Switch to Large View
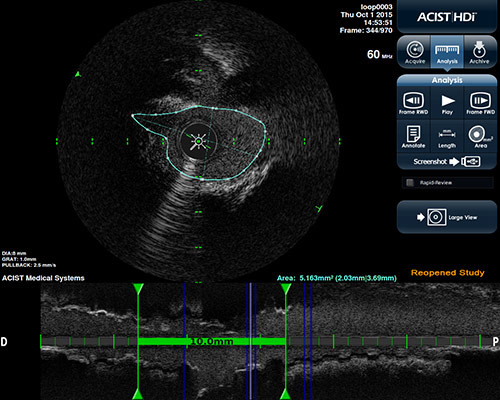The image size is (500, 400). pyautogui.click(x=447, y=217)
